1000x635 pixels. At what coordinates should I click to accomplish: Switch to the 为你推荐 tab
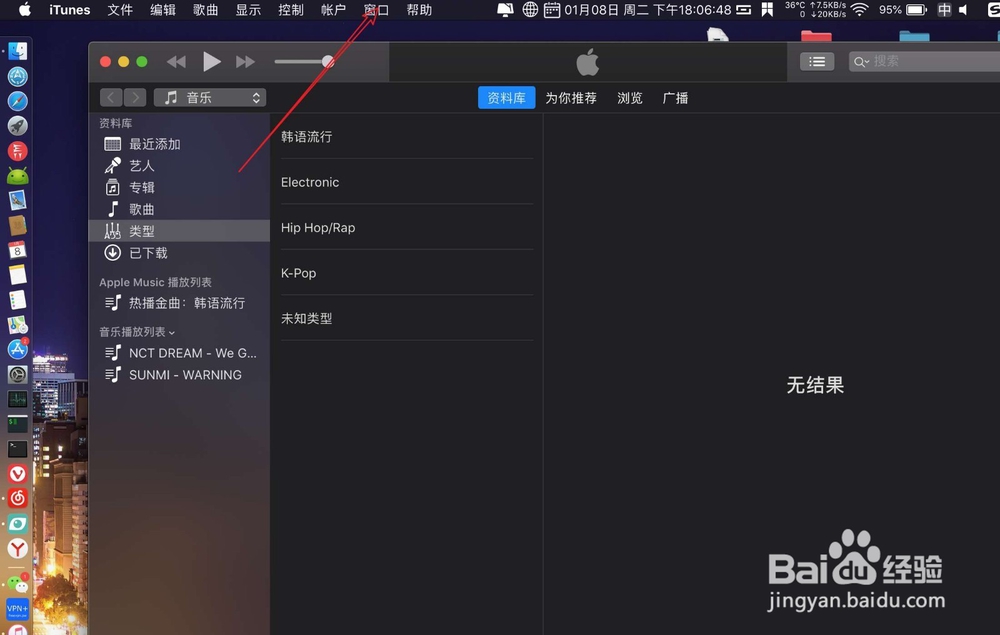pos(571,98)
